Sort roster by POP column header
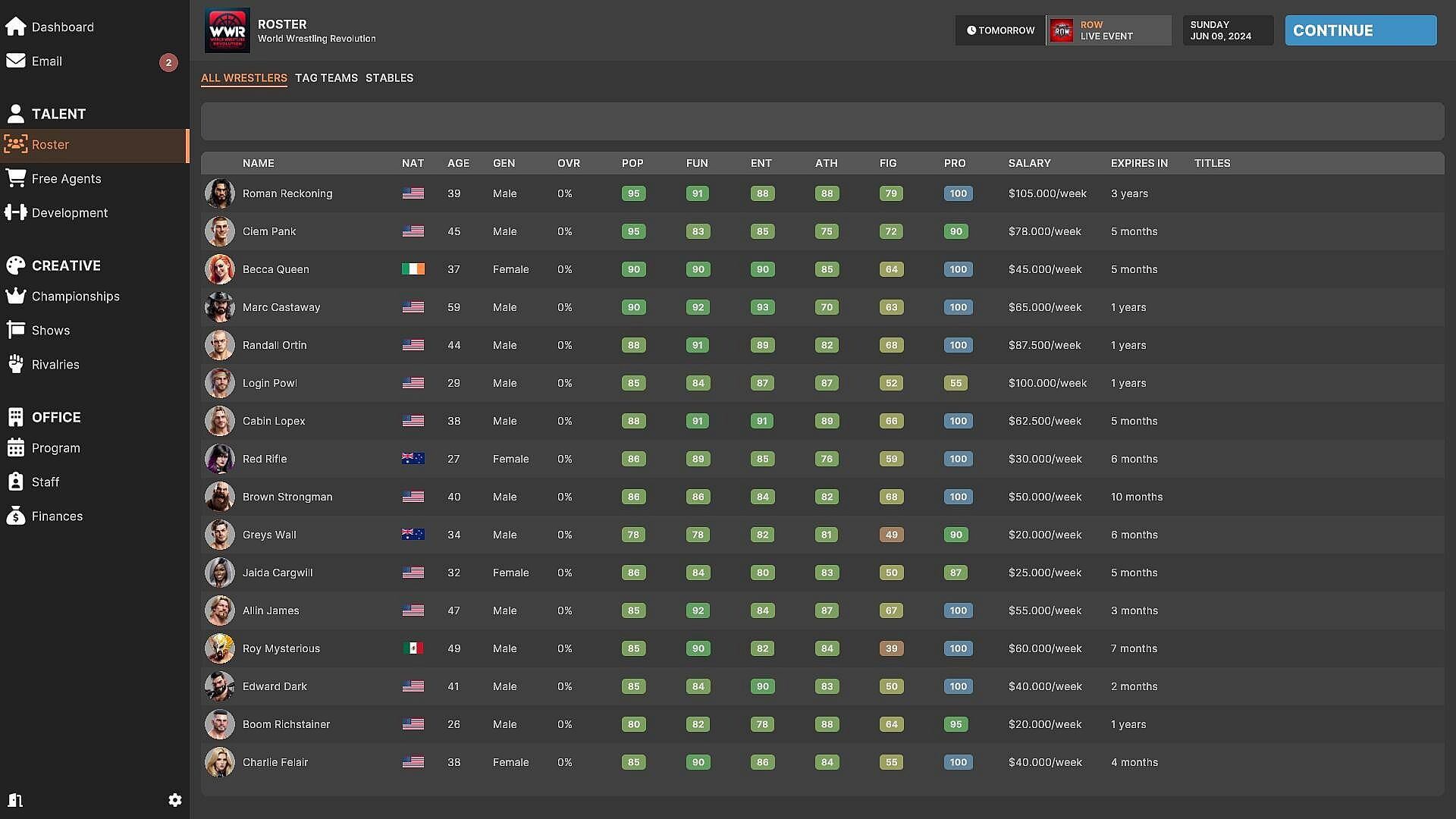 coord(632,163)
